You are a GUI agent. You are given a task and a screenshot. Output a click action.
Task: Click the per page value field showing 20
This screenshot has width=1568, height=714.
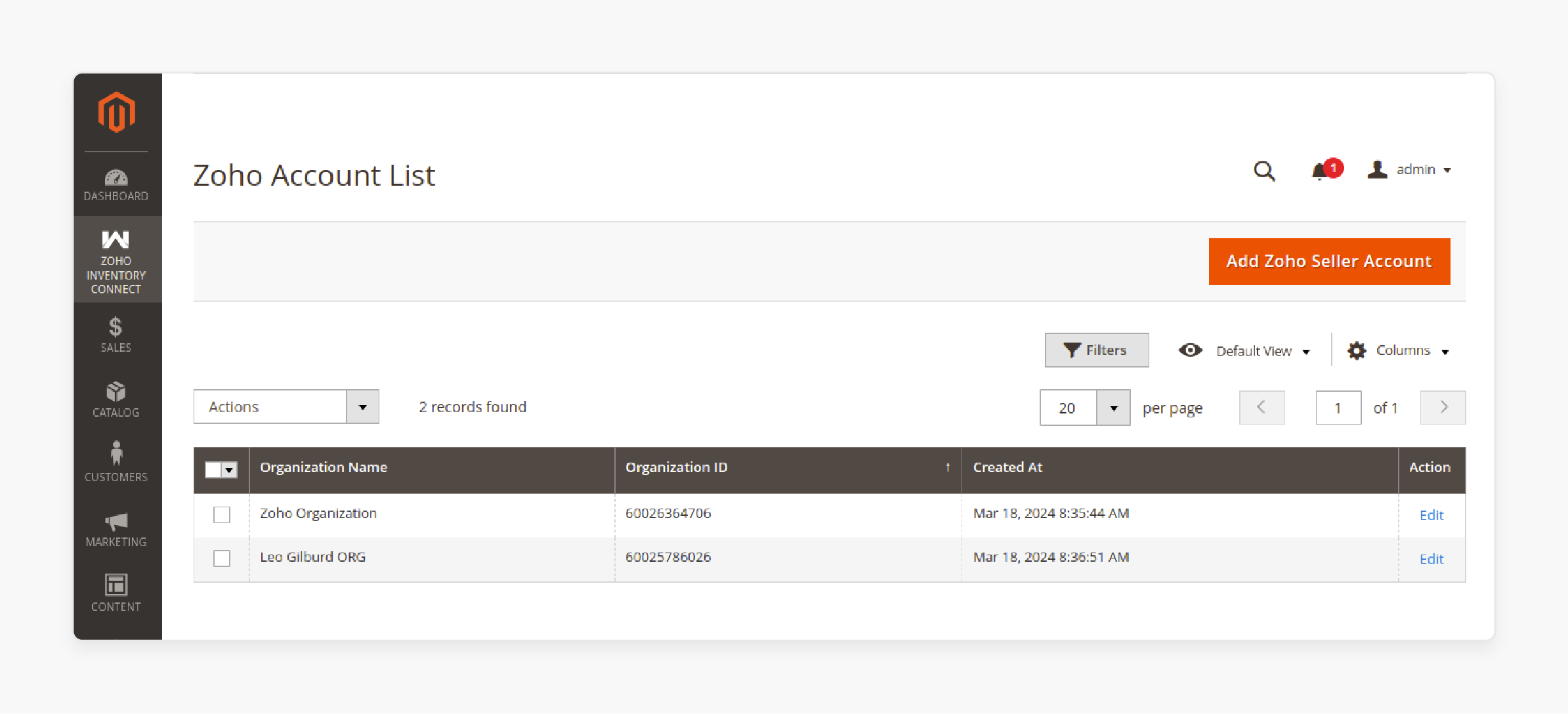pyautogui.click(x=1068, y=408)
